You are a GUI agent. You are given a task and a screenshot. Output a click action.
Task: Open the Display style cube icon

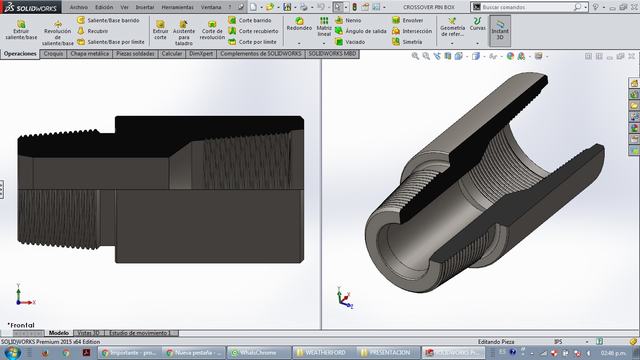(x=476, y=56)
